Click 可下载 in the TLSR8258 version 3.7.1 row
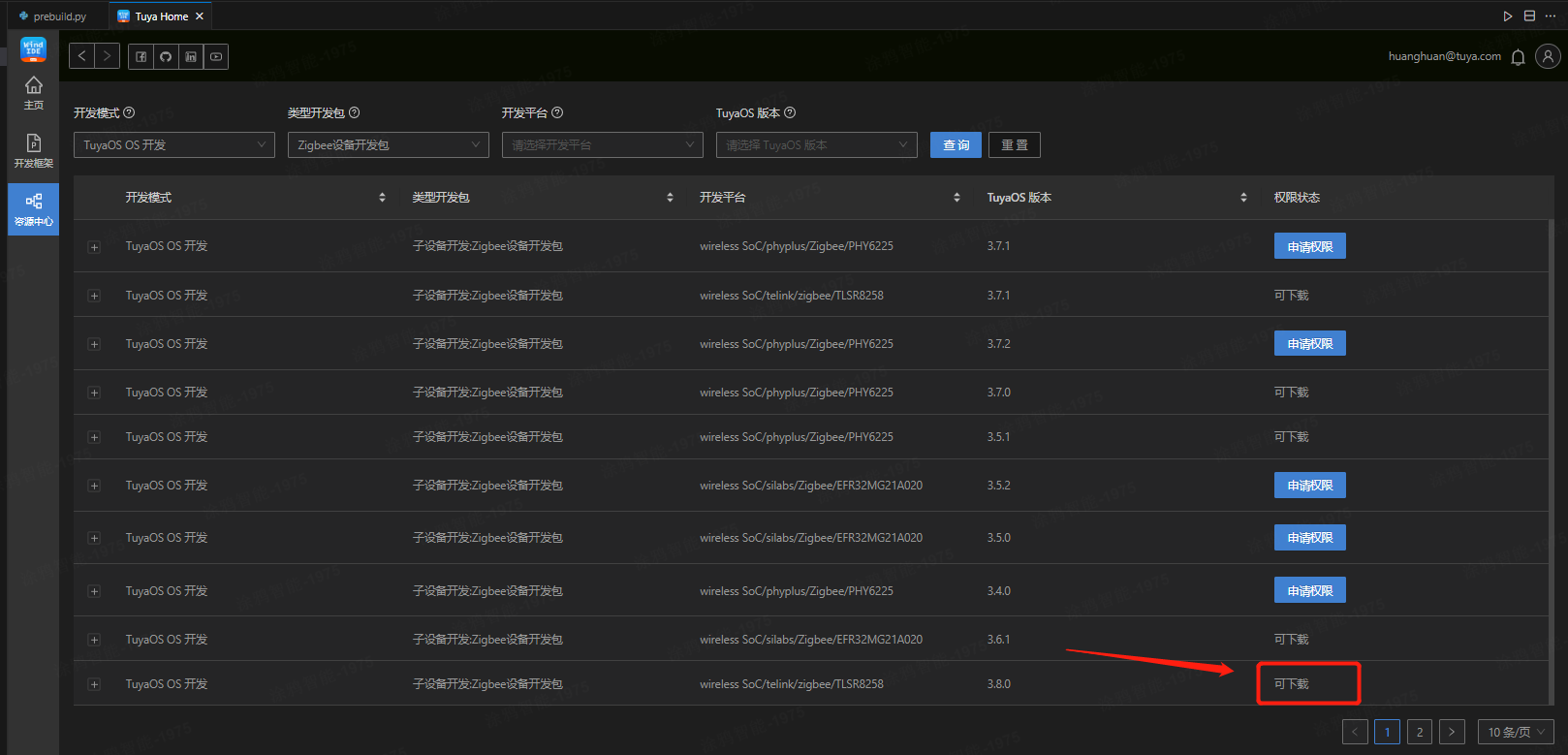Viewport: 1568px width, 755px height. [x=1292, y=296]
